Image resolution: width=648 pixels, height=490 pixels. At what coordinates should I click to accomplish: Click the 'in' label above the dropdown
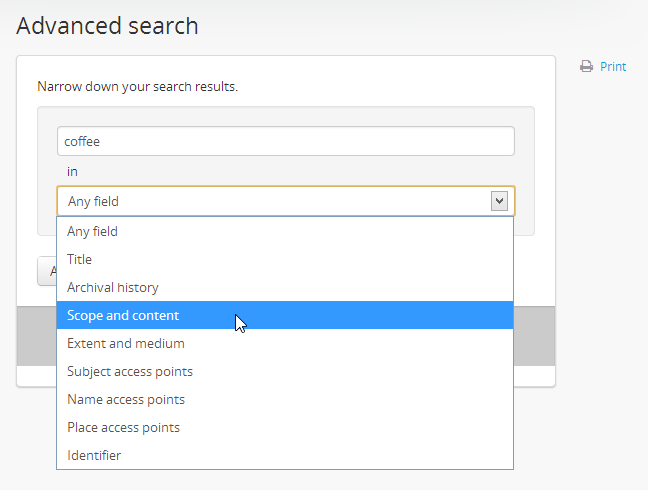coord(72,171)
